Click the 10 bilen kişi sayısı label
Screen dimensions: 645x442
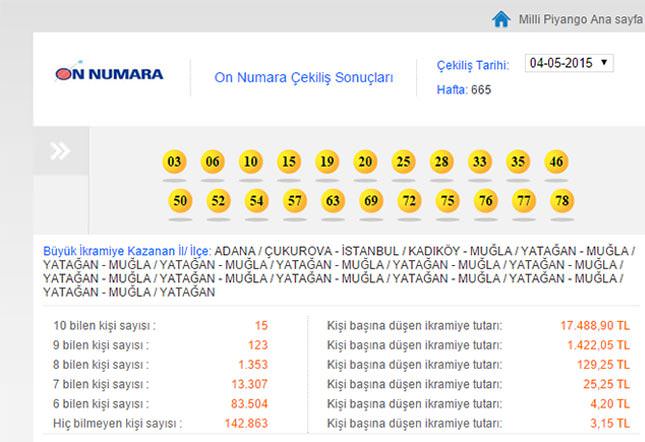(104, 326)
